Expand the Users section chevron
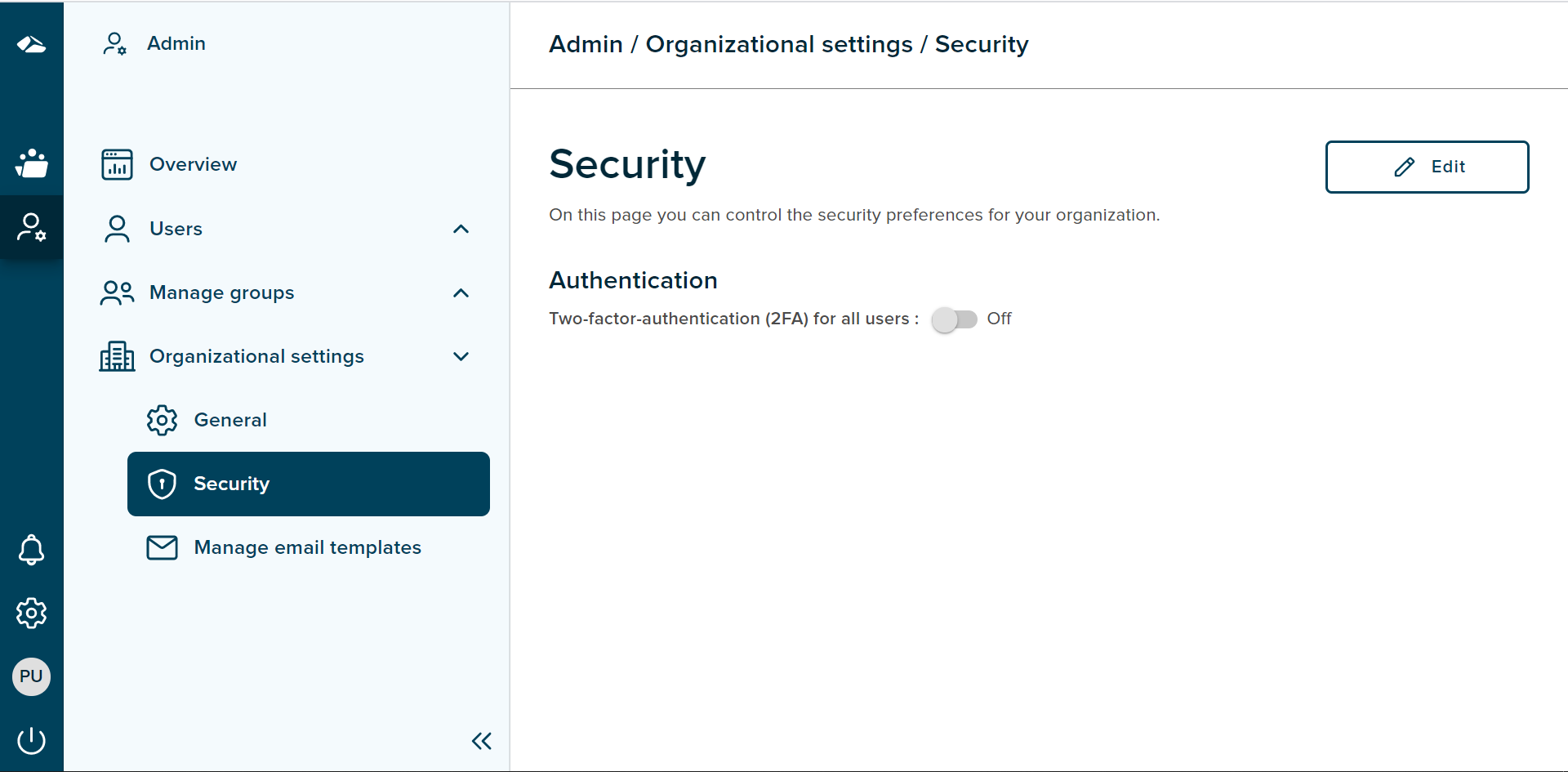Image resolution: width=1568 pixels, height=772 pixels. pyautogui.click(x=461, y=229)
